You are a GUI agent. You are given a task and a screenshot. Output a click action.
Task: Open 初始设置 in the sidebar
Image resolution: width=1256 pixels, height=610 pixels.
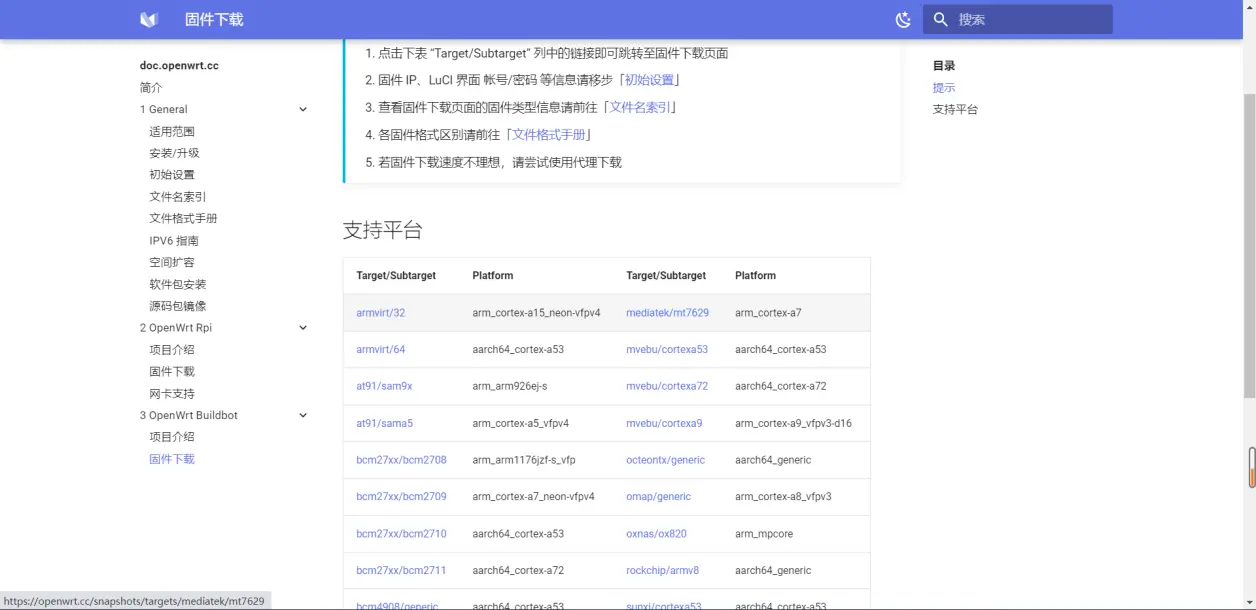click(172, 175)
